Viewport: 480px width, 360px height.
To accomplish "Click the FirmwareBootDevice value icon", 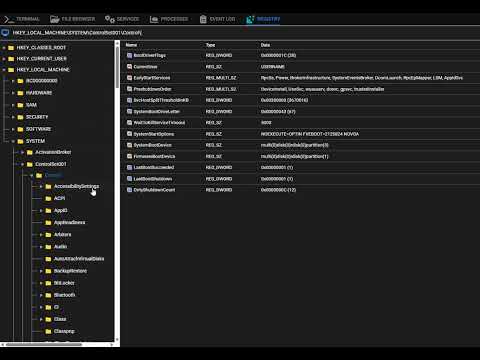I will click(129, 156).
